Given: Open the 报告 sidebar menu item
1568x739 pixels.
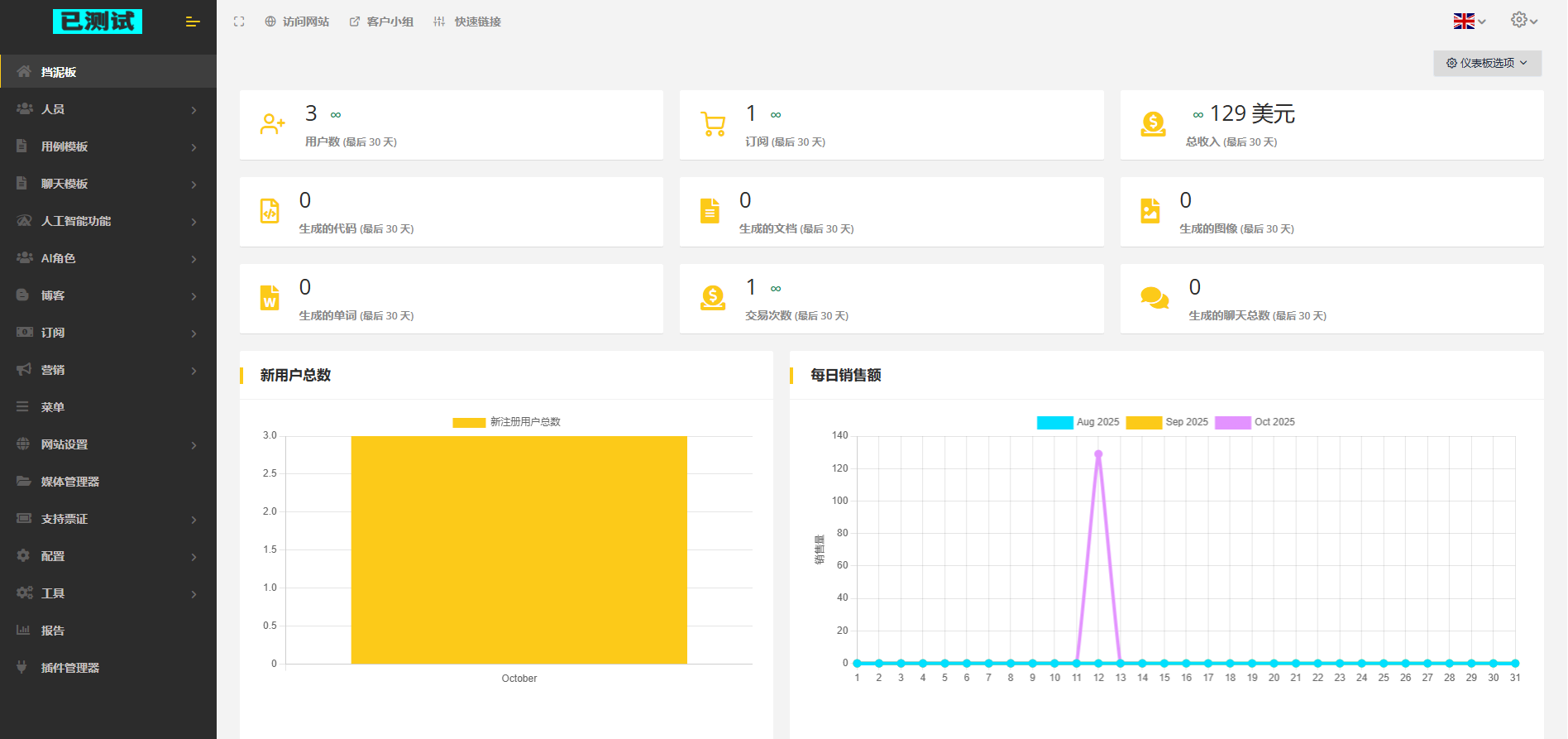Looking at the screenshot, I should point(108,631).
